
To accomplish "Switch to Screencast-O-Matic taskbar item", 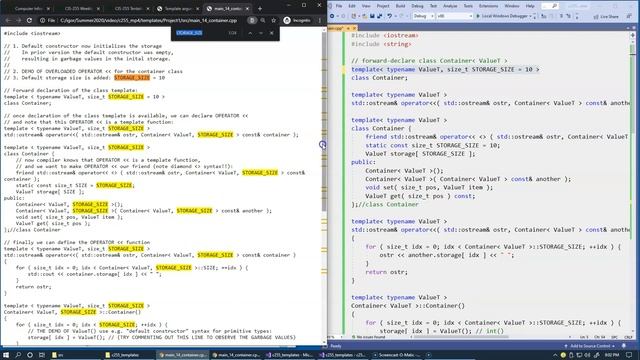I will click(x=397, y=355).
